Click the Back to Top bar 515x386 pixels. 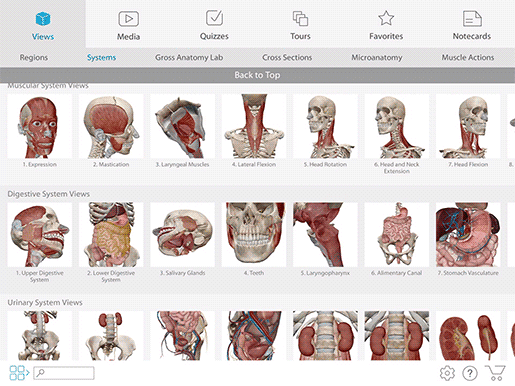(257, 75)
